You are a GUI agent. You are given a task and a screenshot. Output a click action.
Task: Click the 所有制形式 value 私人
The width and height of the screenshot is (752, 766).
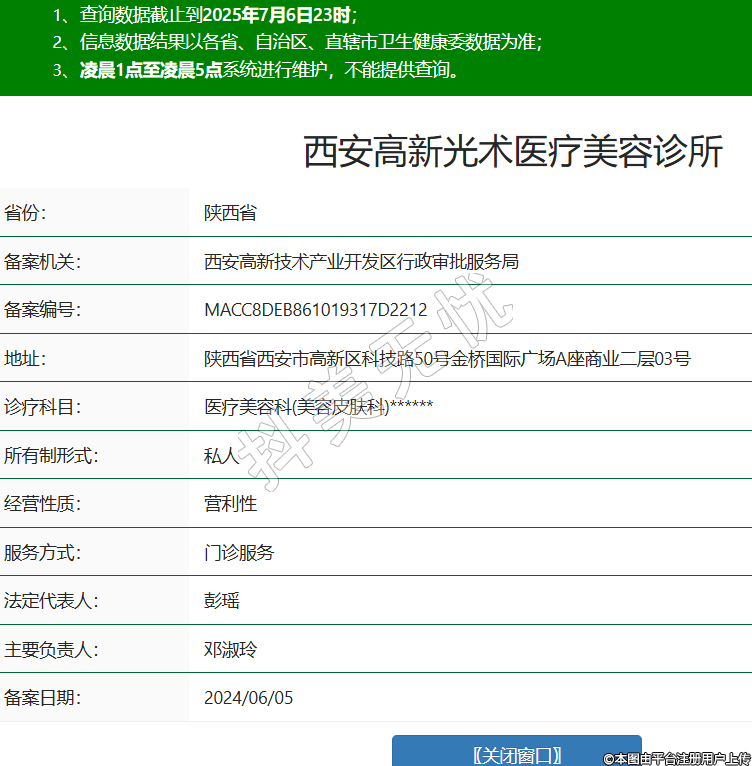click(221, 456)
